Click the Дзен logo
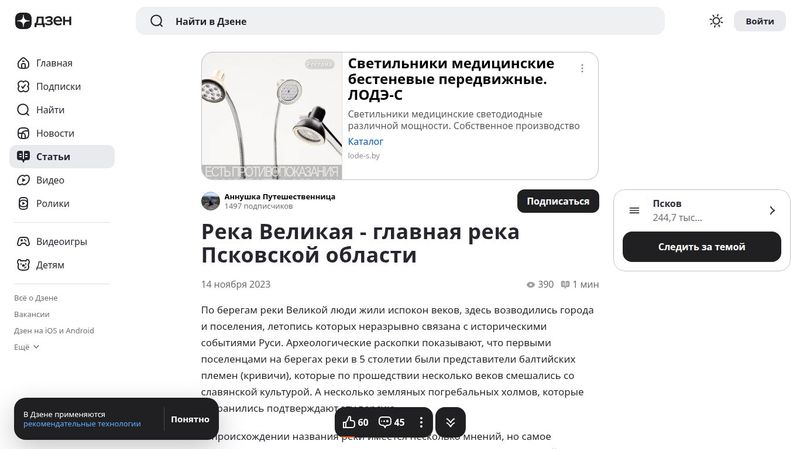Screen dimensions: 800x449 click(43, 21)
